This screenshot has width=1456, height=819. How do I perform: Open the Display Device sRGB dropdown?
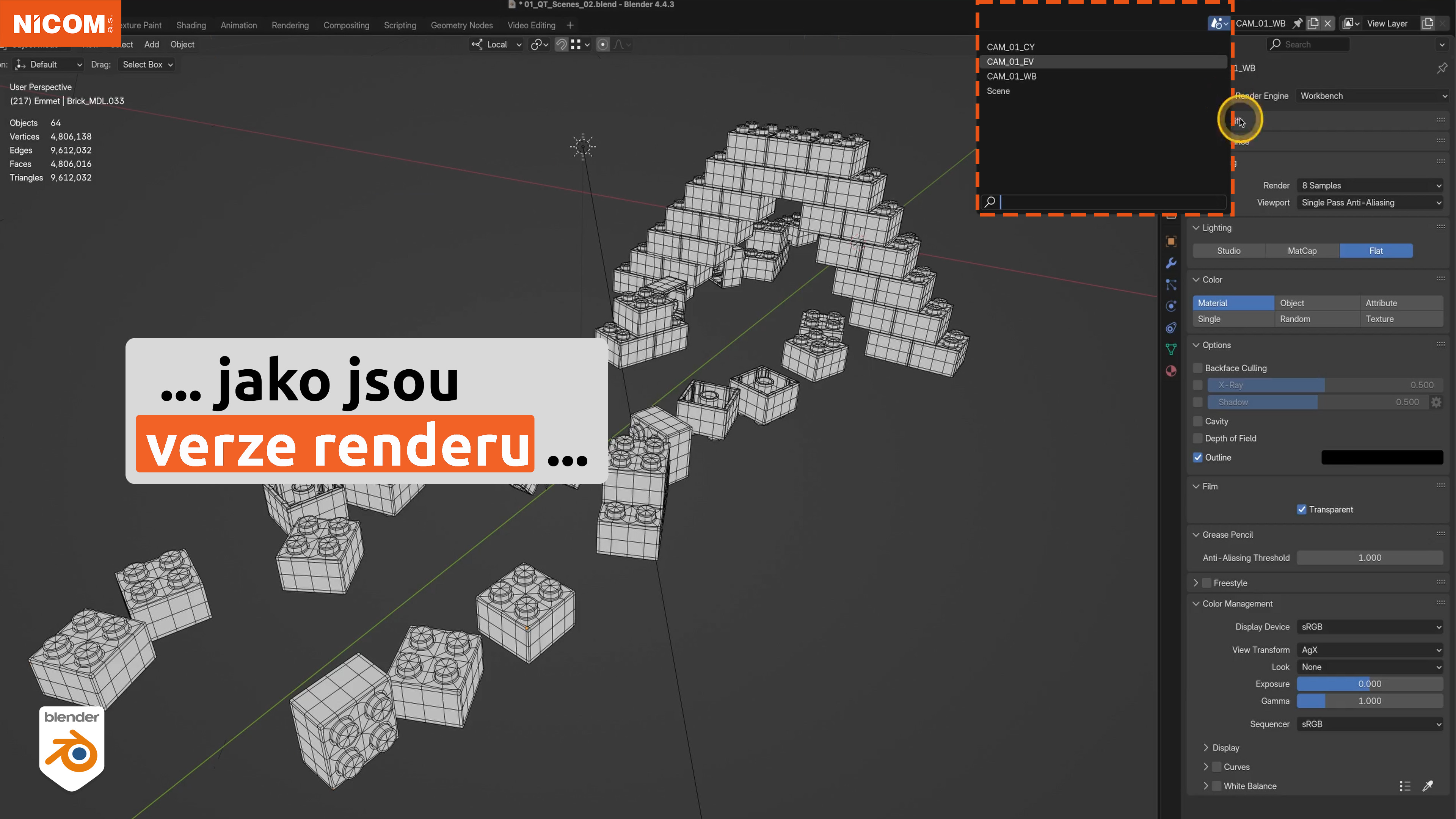pyautogui.click(x=1370, y=627)
